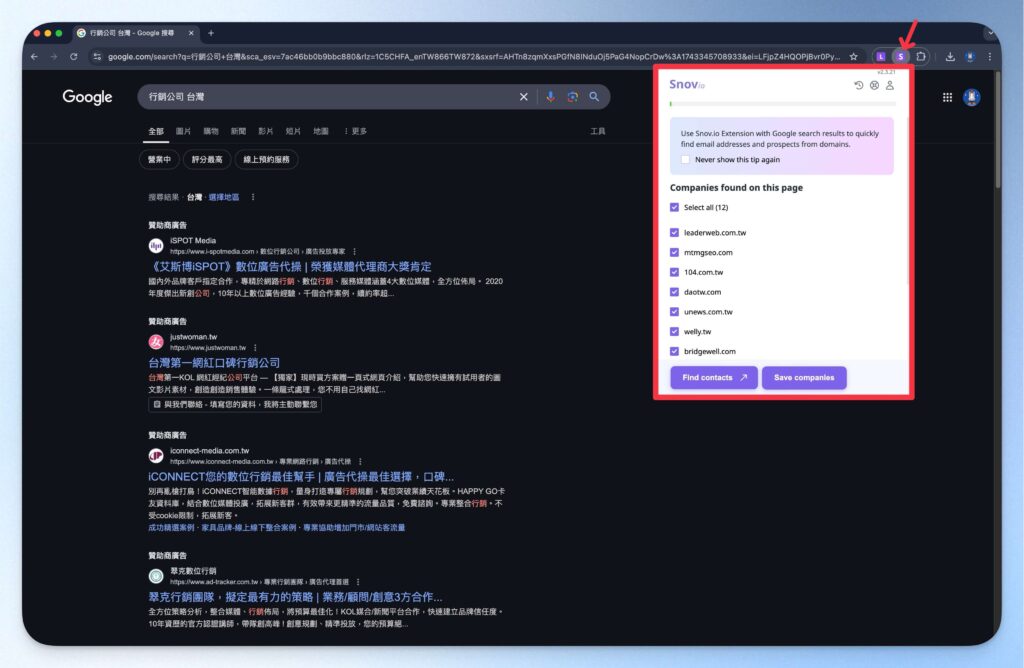Switch to the 圖片 tab
The height and width of the screenshot is (668, 1024).
click(184, 131)
